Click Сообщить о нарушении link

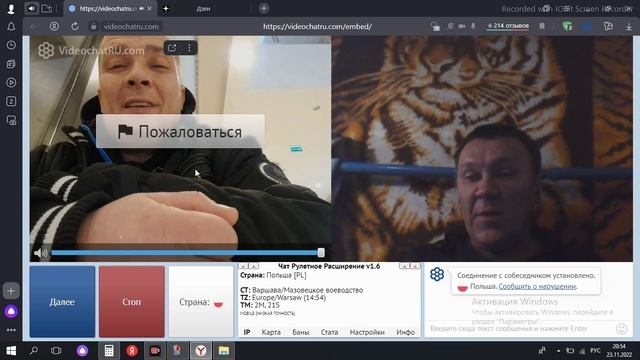537,287
